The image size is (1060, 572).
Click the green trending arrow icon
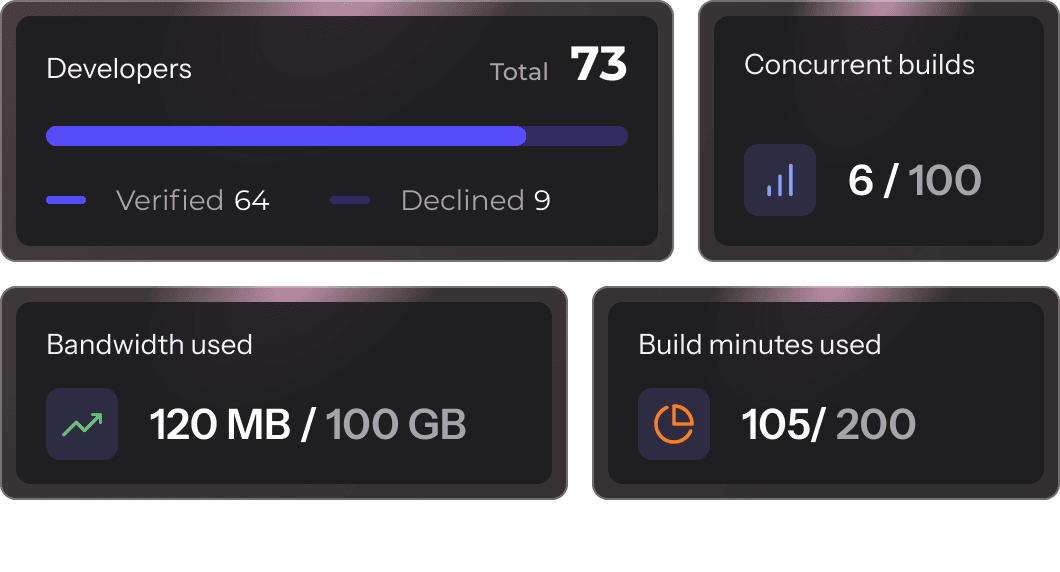82,424
